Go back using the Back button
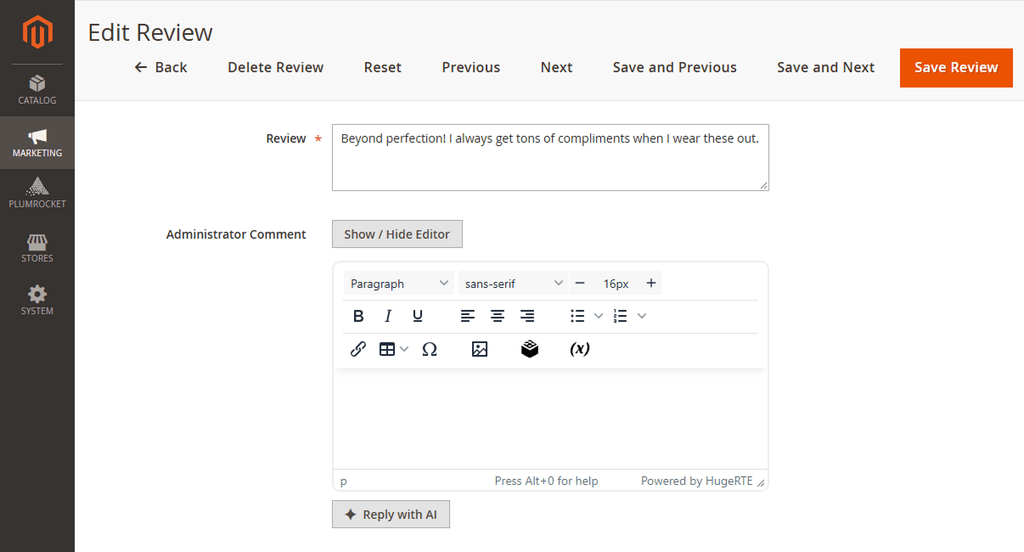 pyautogui.click(x=161, y=67)
